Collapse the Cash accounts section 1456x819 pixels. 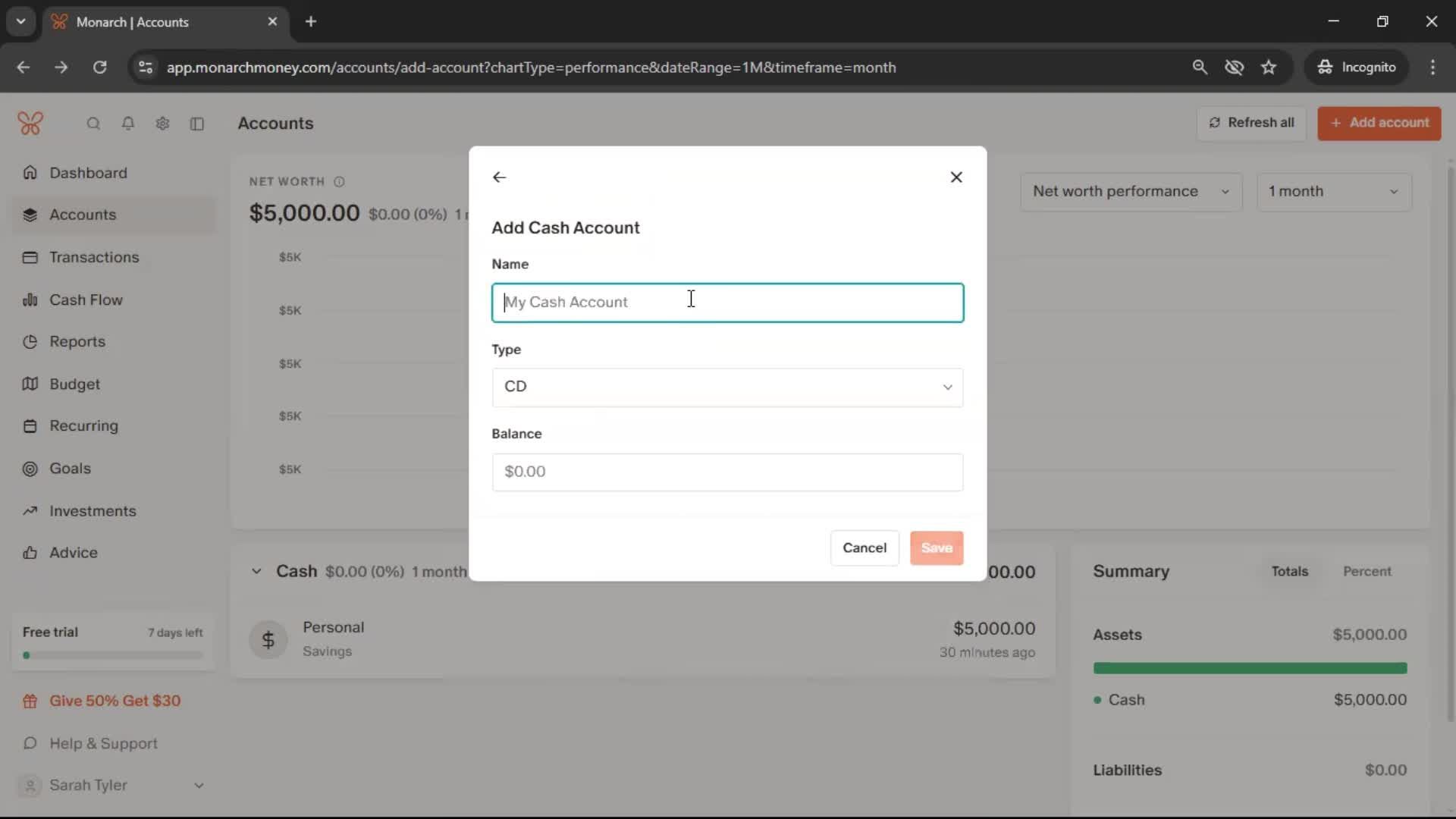click(256, 571)
